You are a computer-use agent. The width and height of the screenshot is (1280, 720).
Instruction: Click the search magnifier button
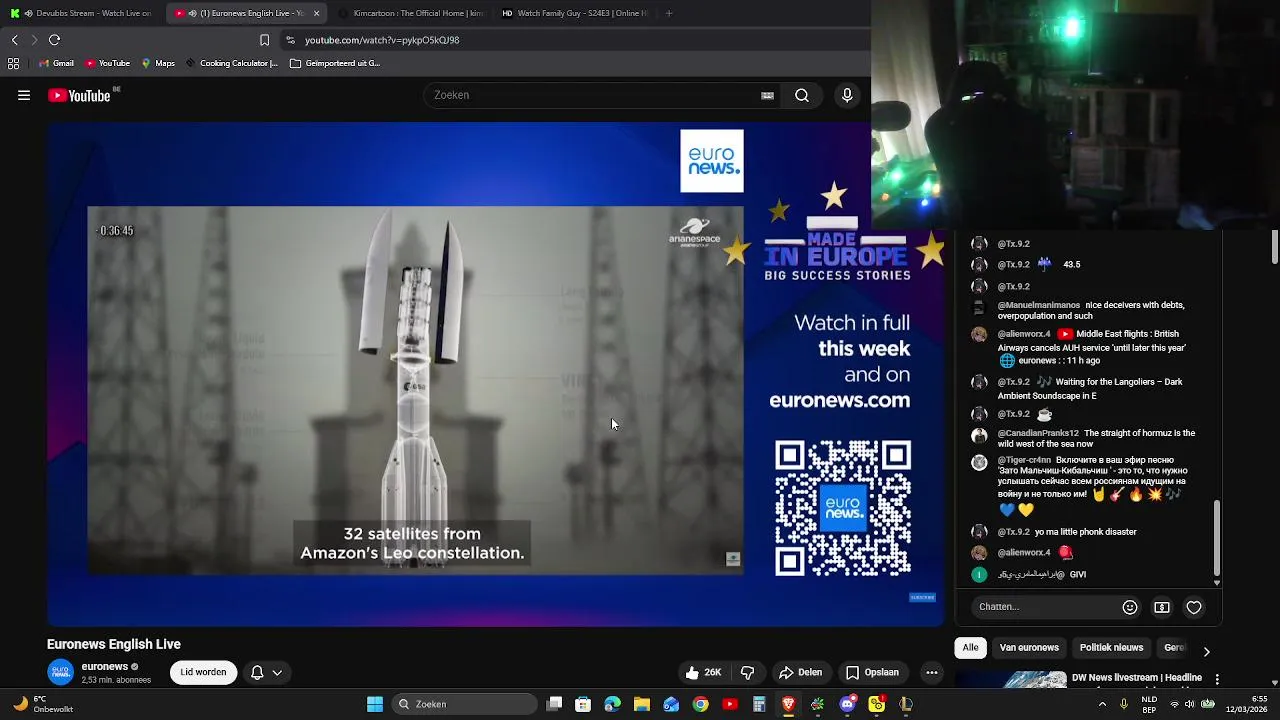pos(802,96)
